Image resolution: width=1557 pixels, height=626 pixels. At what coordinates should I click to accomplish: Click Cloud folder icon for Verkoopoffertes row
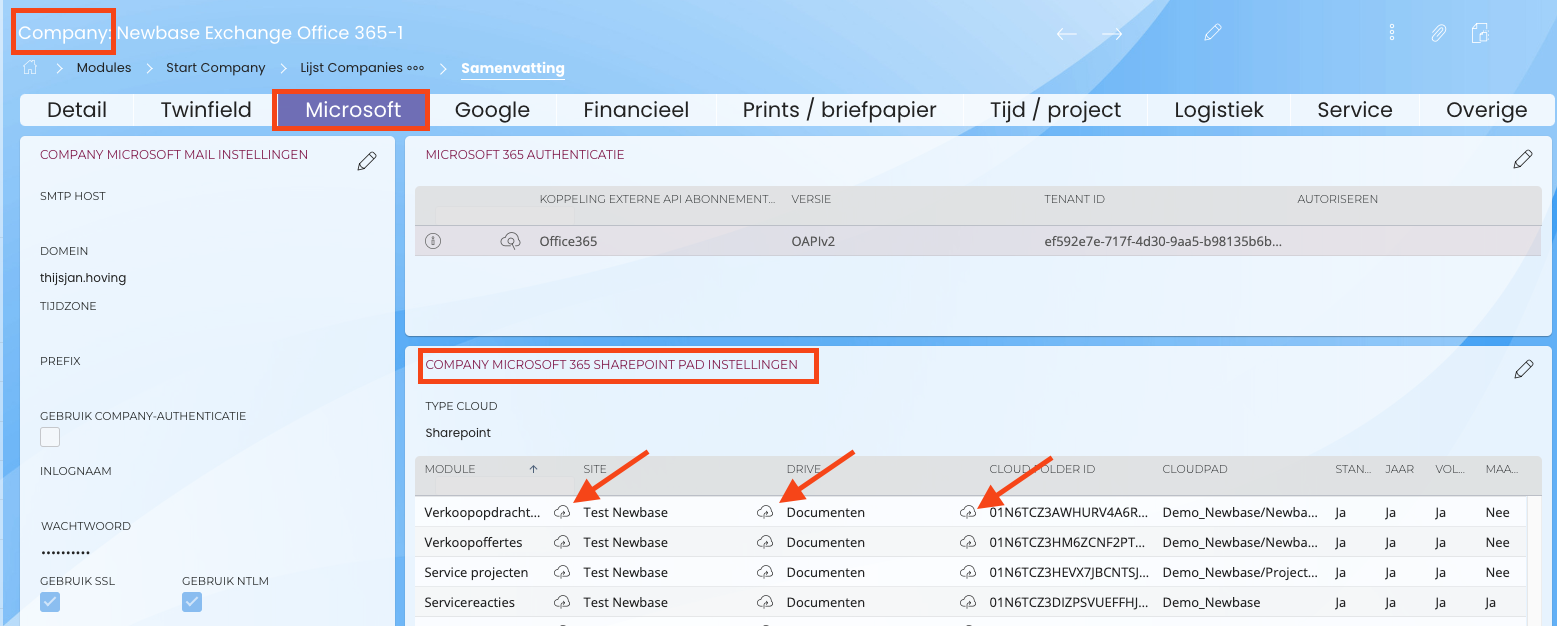pyautogui.click(x=968, y=542)
